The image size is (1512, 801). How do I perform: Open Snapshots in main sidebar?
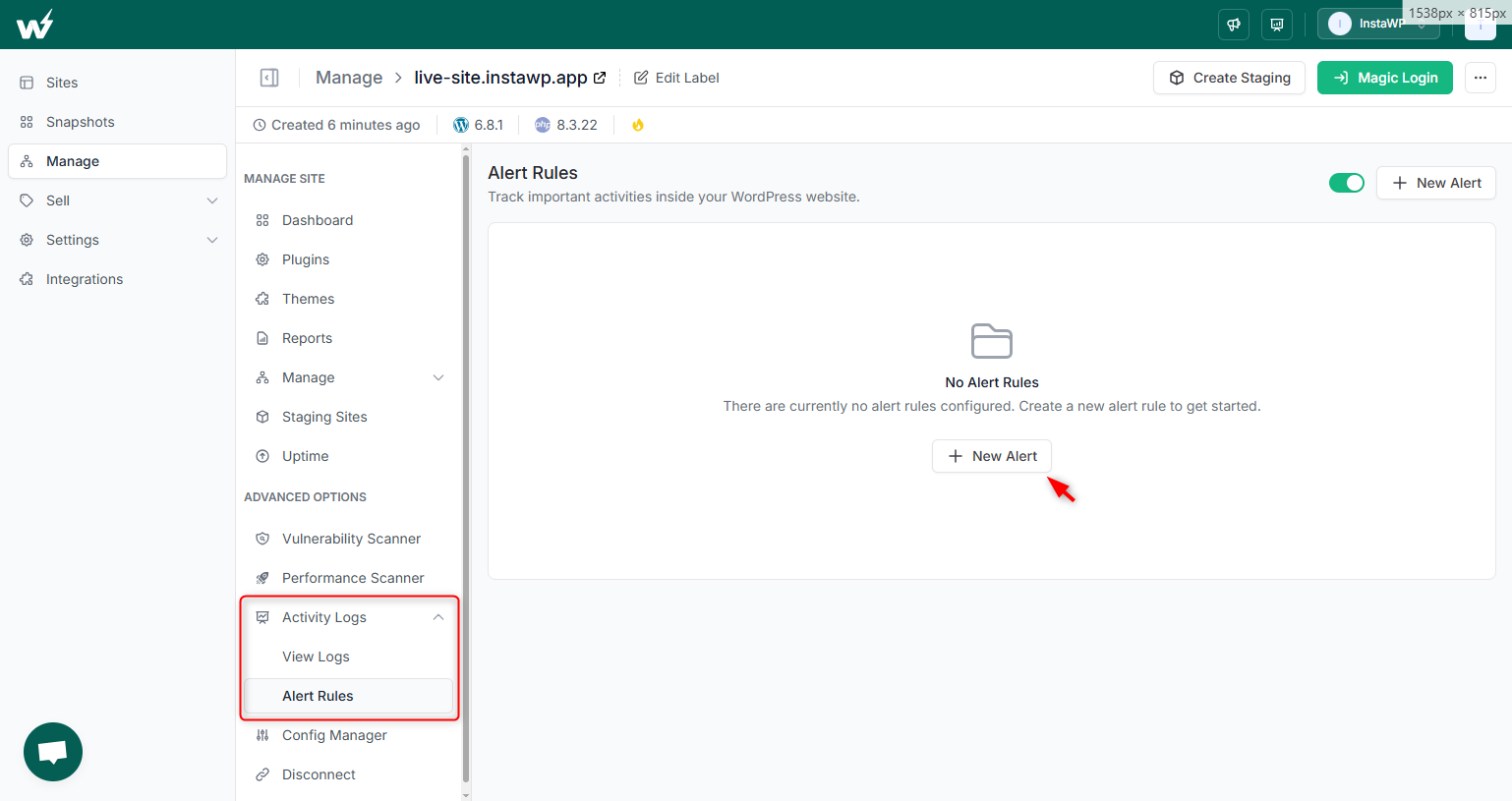(117, 122)
